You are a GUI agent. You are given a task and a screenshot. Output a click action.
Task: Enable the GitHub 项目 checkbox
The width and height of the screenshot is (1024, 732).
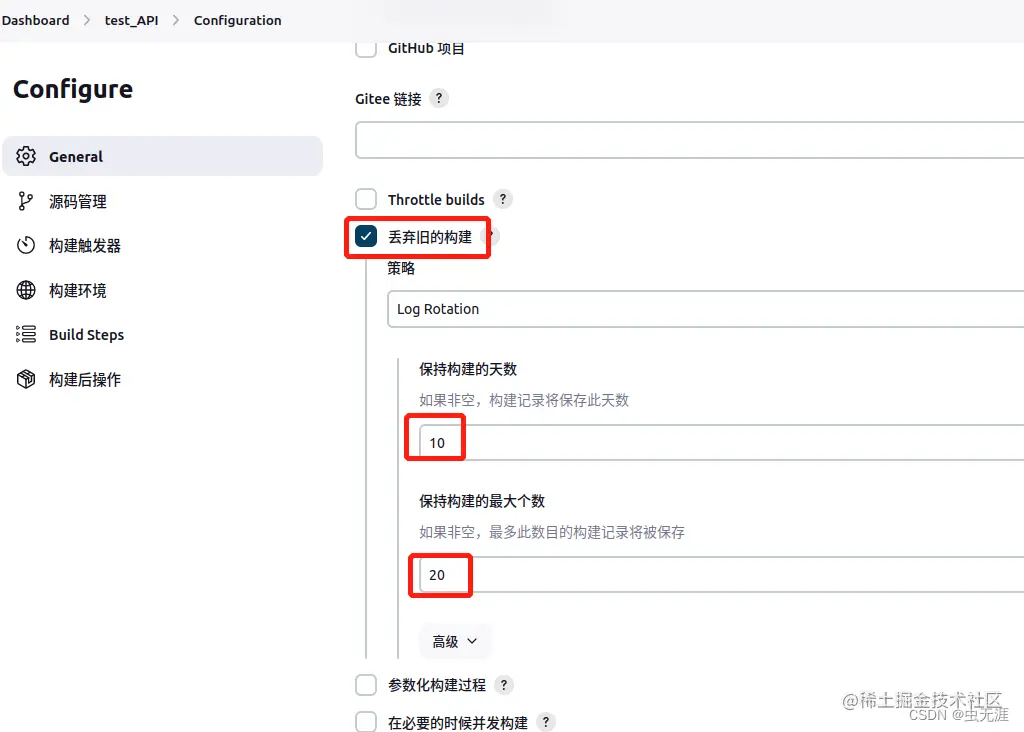click(x=366, y=48)
